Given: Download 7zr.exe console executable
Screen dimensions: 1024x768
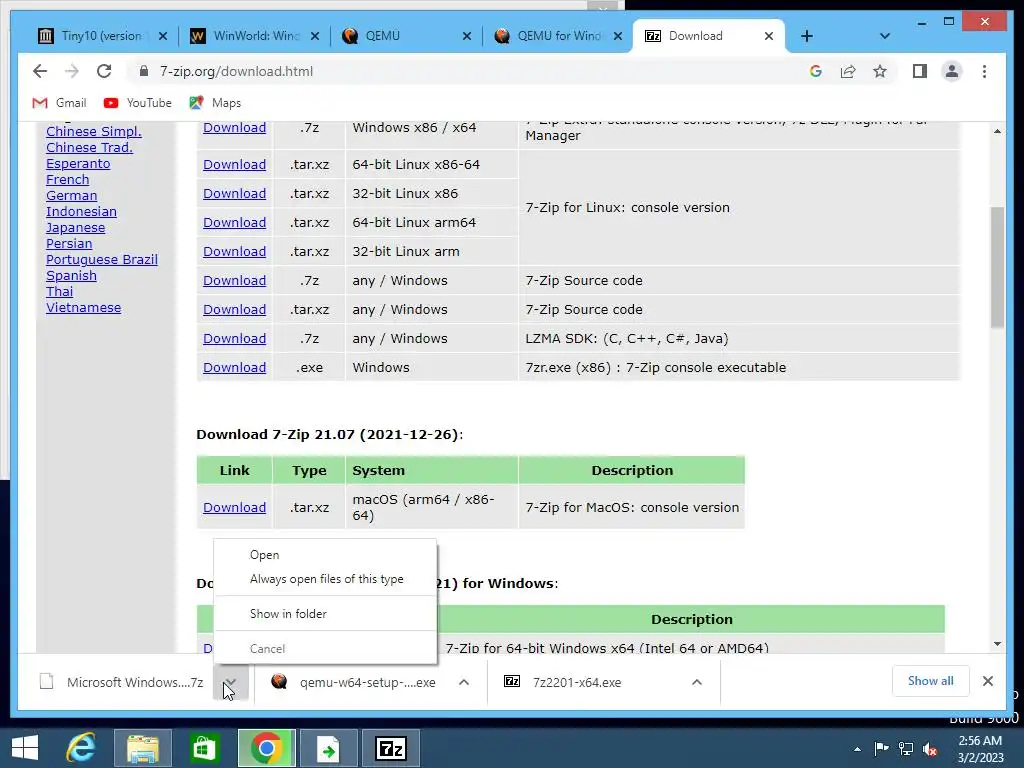Looking at the screenshot, I should click(234, 368).
